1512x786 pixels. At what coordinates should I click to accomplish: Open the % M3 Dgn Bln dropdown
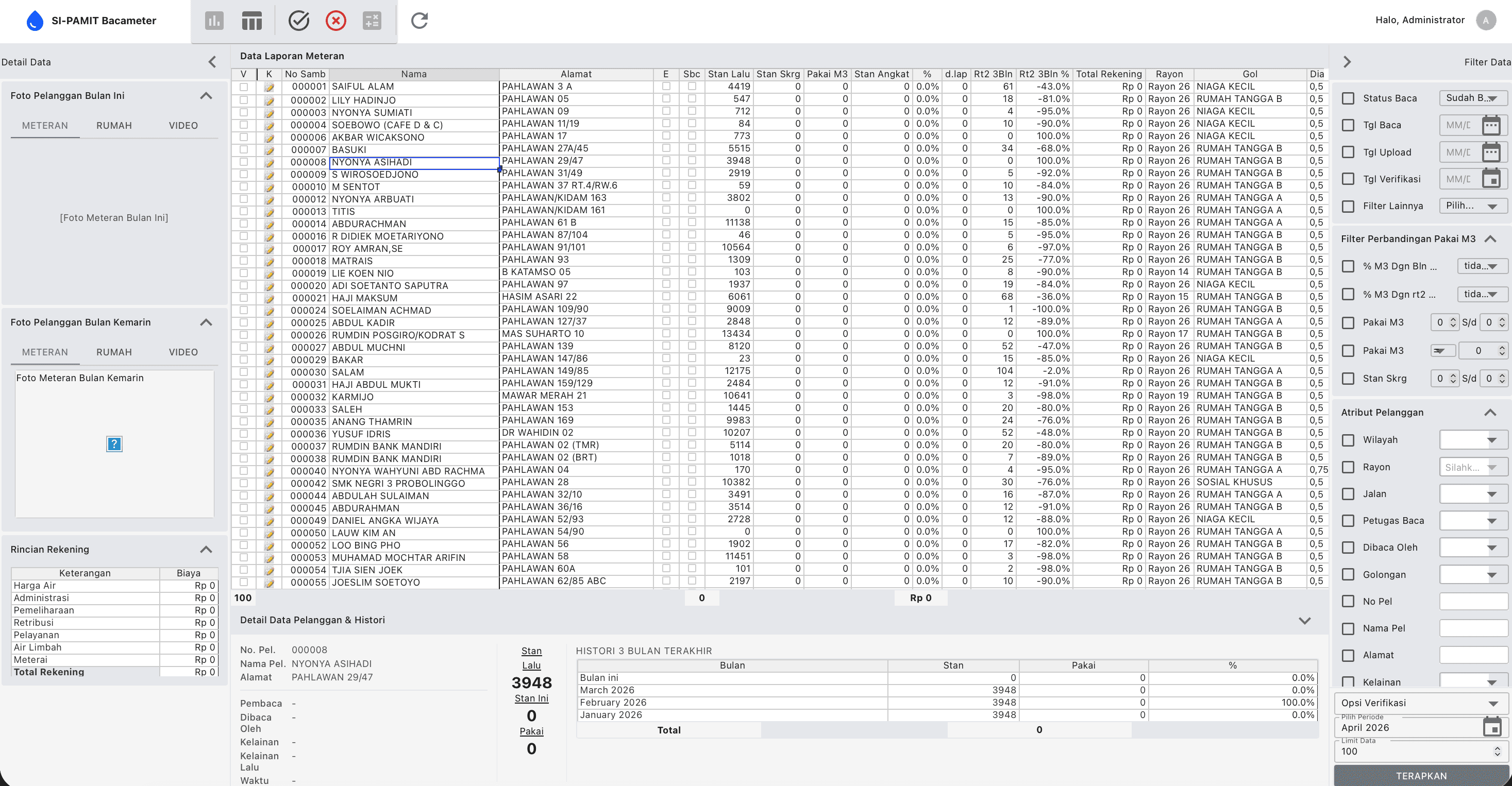[x=1482, y=266]
